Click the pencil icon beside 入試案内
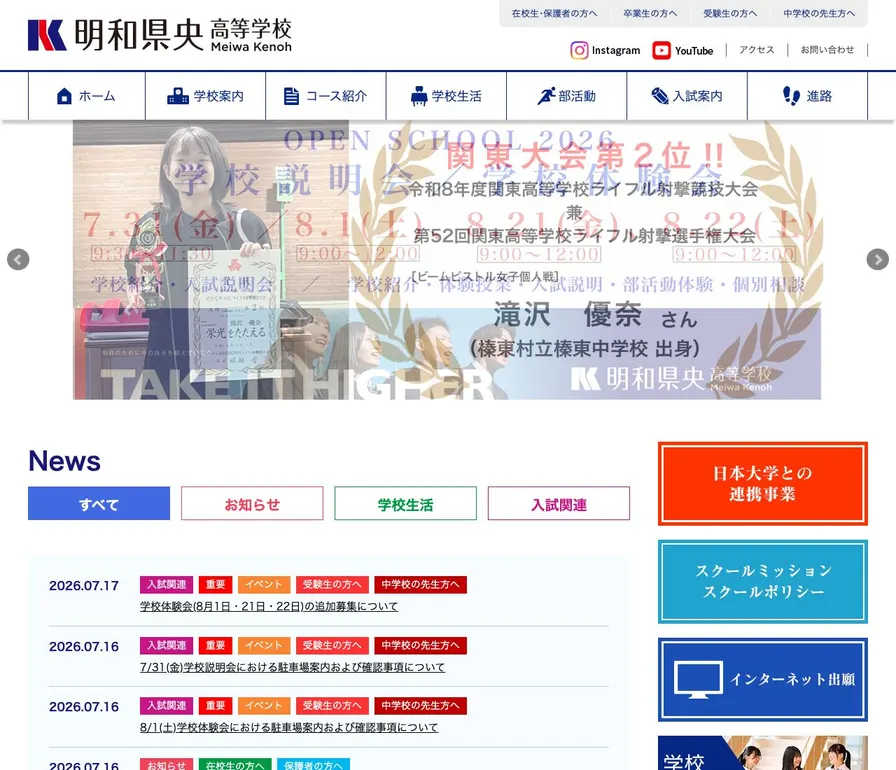Viewport: 896px width, 770px height. click(x=660, y=96)
